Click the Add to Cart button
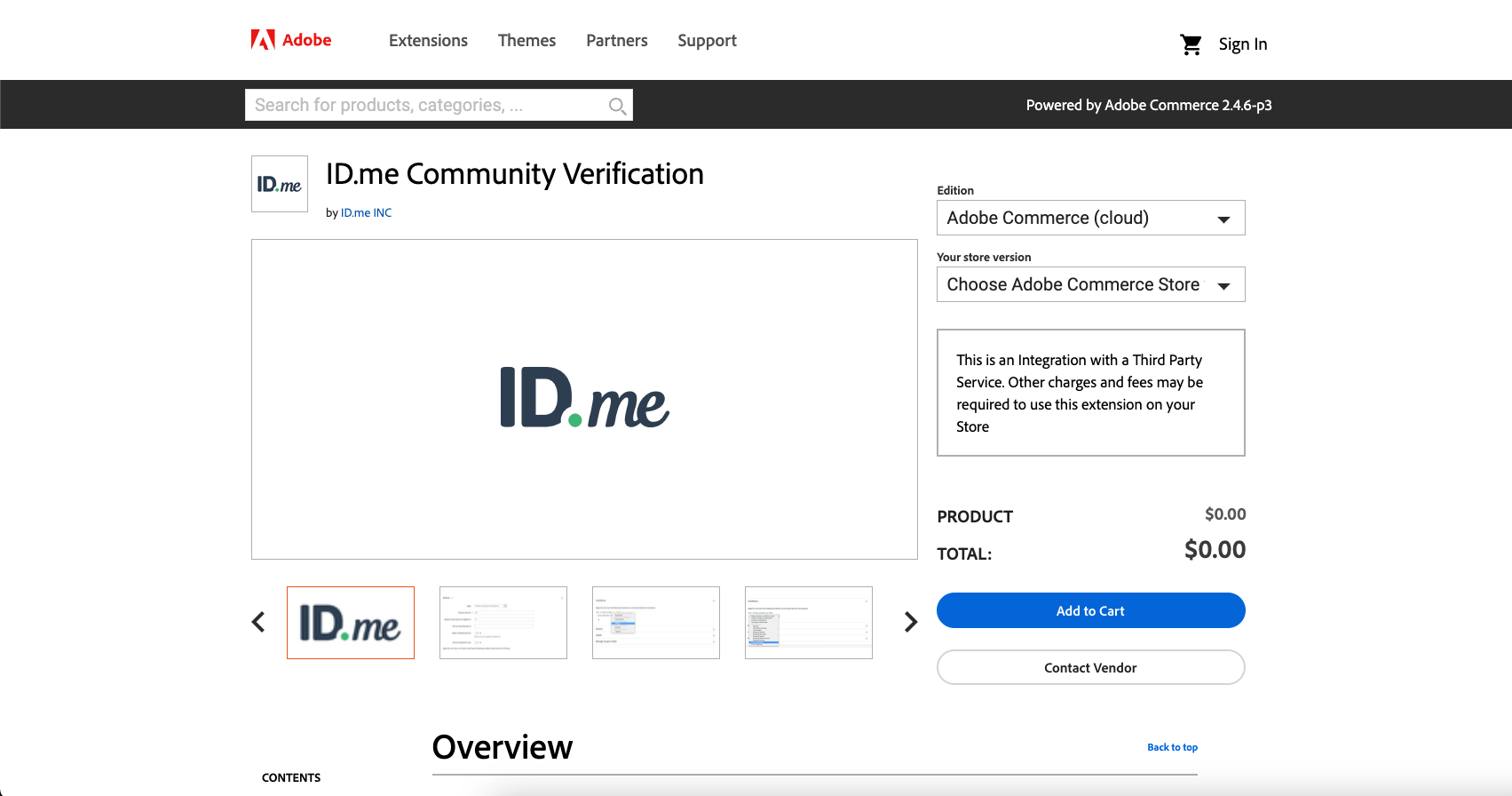 click(x=1090, y=610)
